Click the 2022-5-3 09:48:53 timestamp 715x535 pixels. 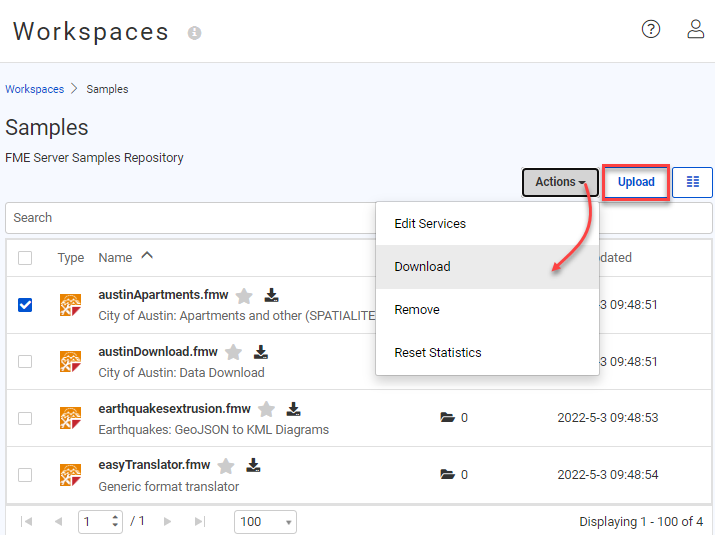[x=608, y=417]
